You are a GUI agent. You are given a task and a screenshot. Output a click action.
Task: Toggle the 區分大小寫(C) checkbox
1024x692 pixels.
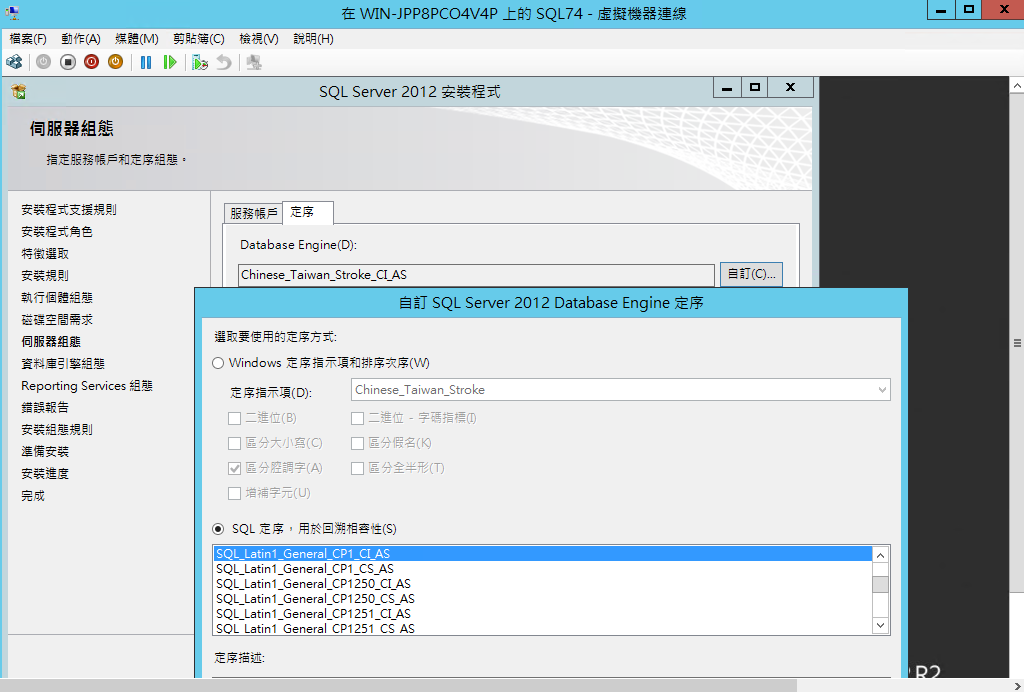click(x=234, y=444)
